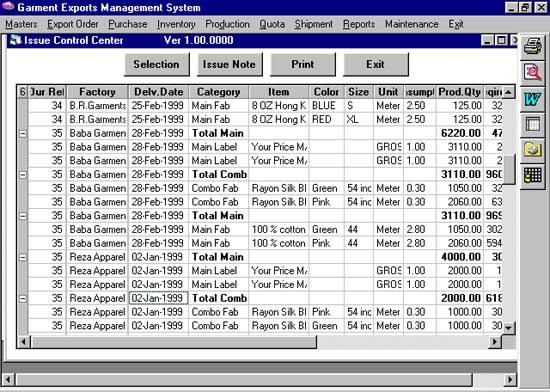
Task: Click the Size column header
Action: click(x=358, y=92)
